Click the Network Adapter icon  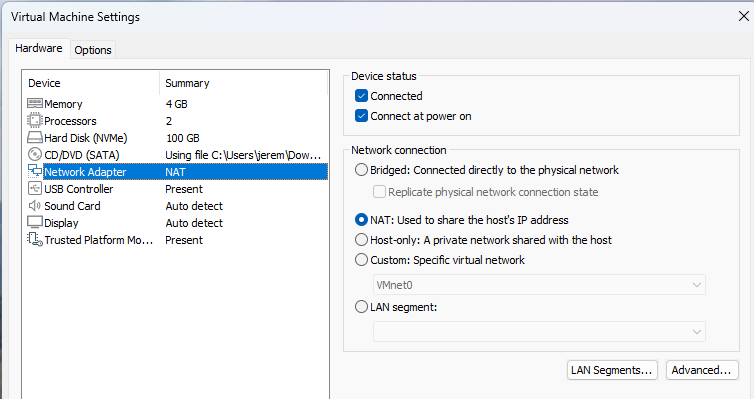pos(35,171)
